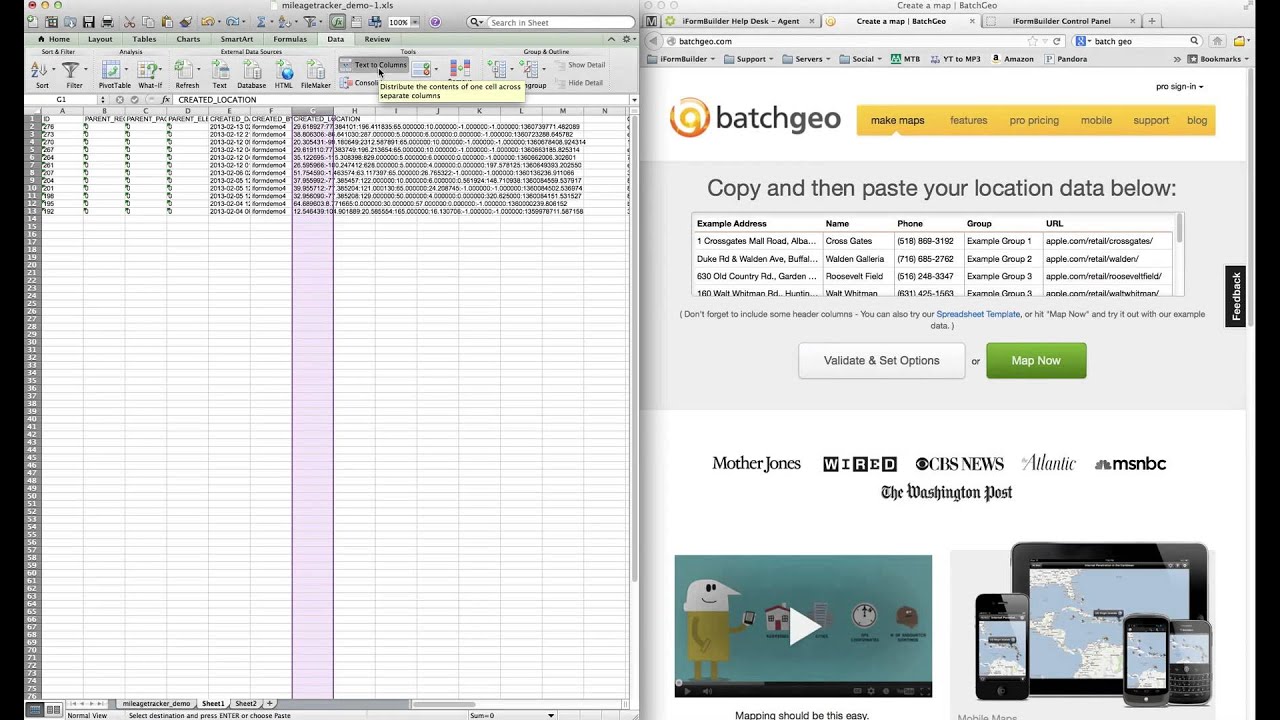Image resolution: width=1280 pixels, height=720 pixels.
Task: Click the browser home icon
Action: (1217, 41)
